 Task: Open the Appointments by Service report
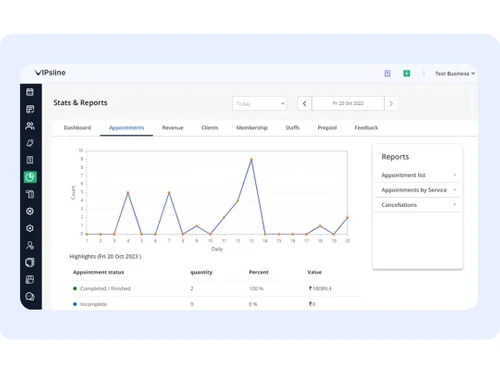[x=418, y=190]
